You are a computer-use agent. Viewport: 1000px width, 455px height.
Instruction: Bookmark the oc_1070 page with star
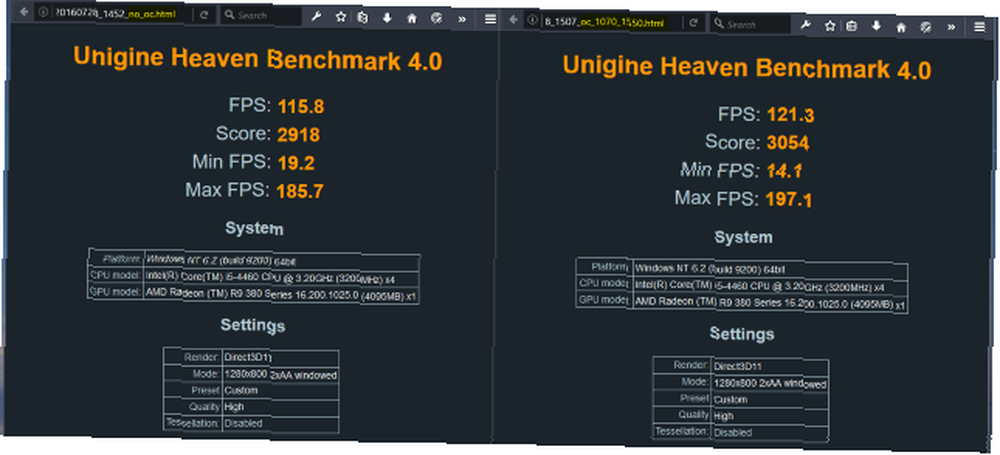pos(830,26)
